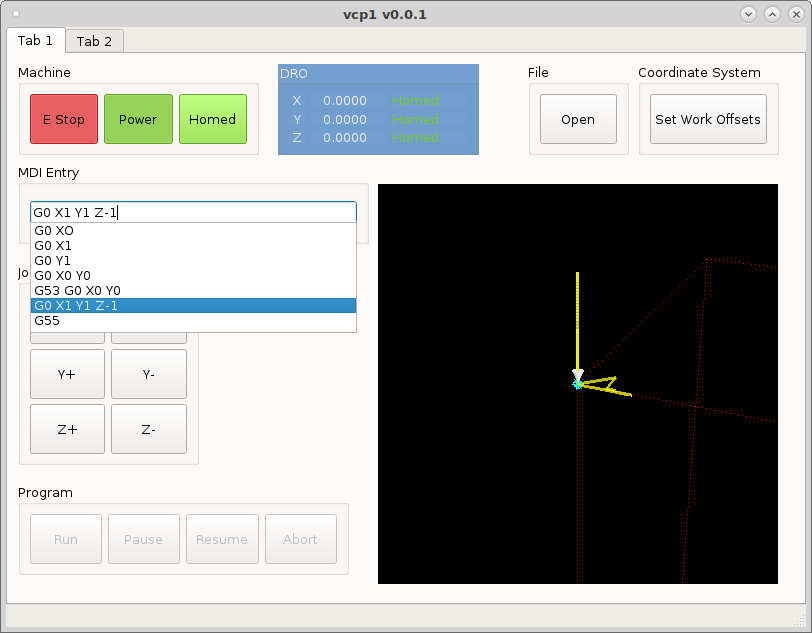Screen dimensions: 812x633
Task: Jog the Z axis down with Z-
Action: 149,429
